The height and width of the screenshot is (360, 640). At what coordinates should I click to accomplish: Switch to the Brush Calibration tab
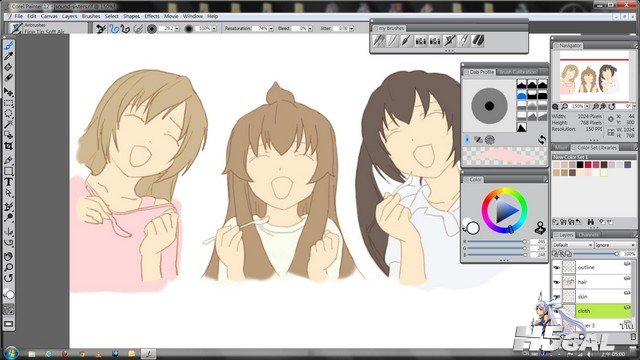pos(518,72)
